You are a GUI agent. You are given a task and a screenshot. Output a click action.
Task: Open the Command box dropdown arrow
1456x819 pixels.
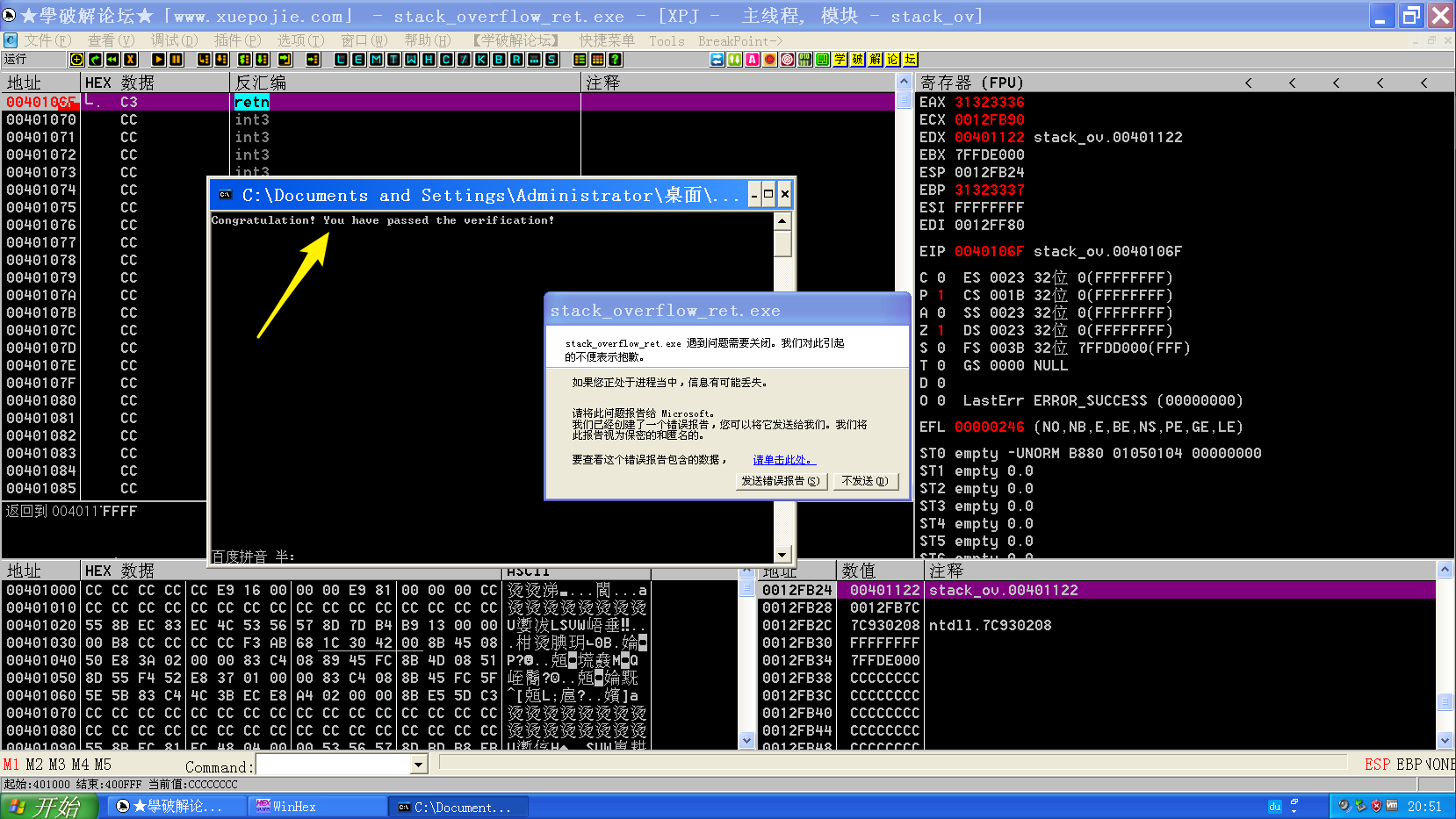coord(419,765)
